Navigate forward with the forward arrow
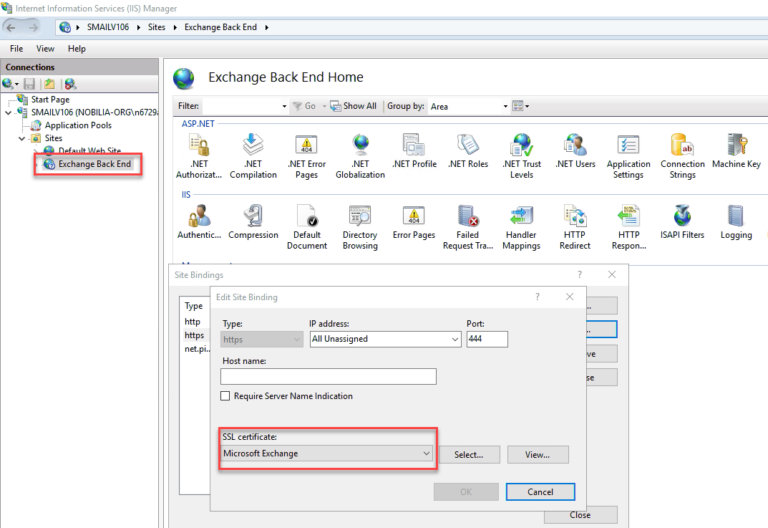This screenshot has height=528, width=768. (x=33, y=27)
